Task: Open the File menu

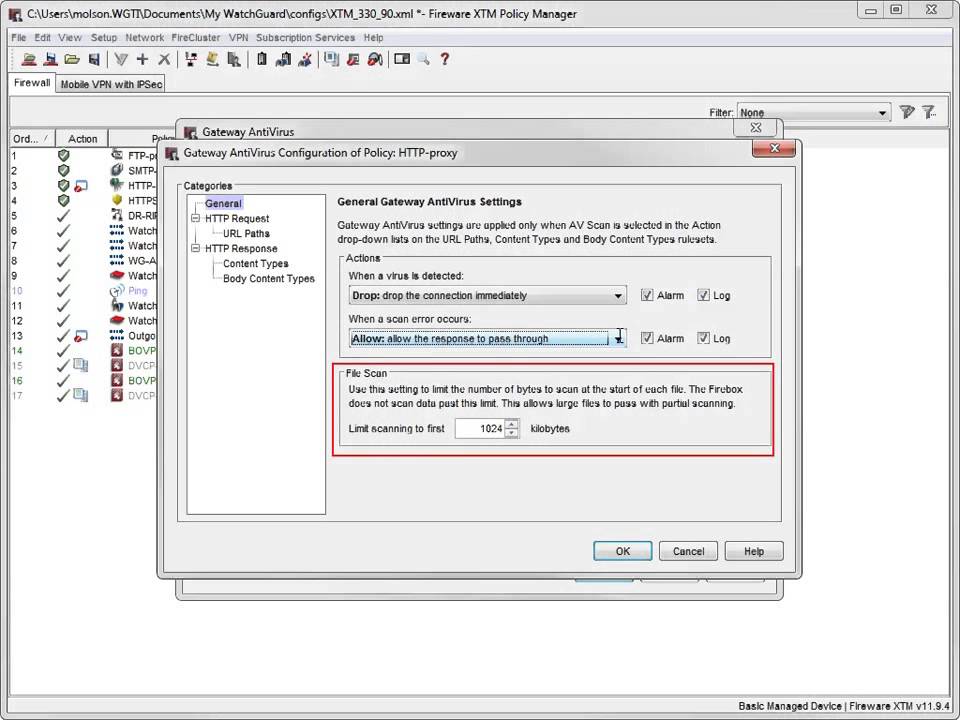Action: 18,37
